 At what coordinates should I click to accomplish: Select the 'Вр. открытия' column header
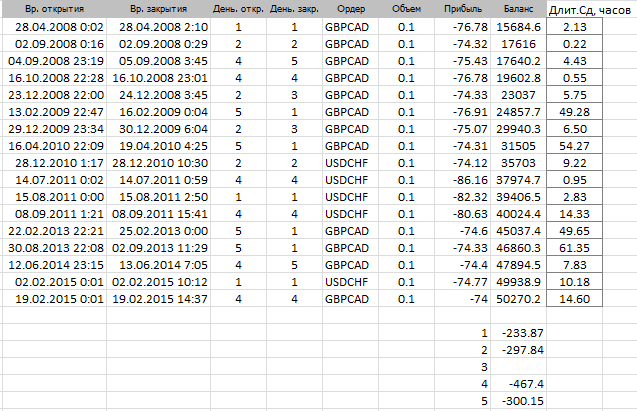tap(54, 9)
